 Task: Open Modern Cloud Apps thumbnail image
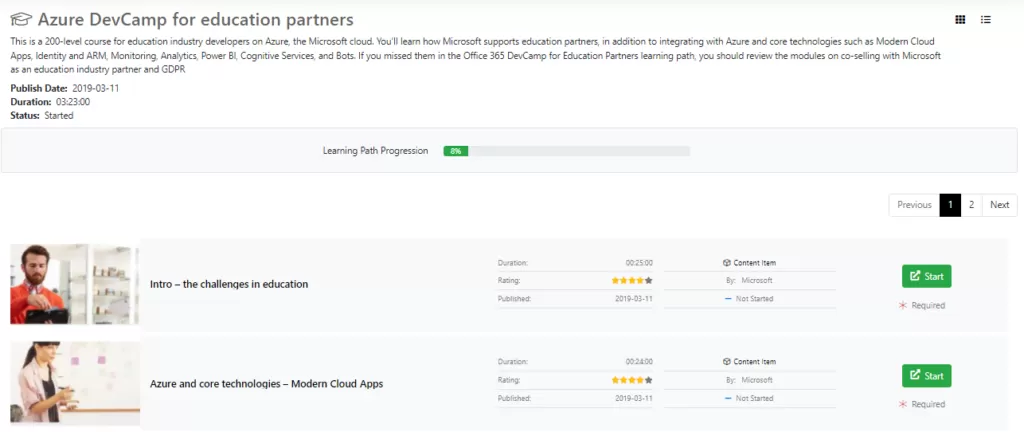click(x=74, y=384)
